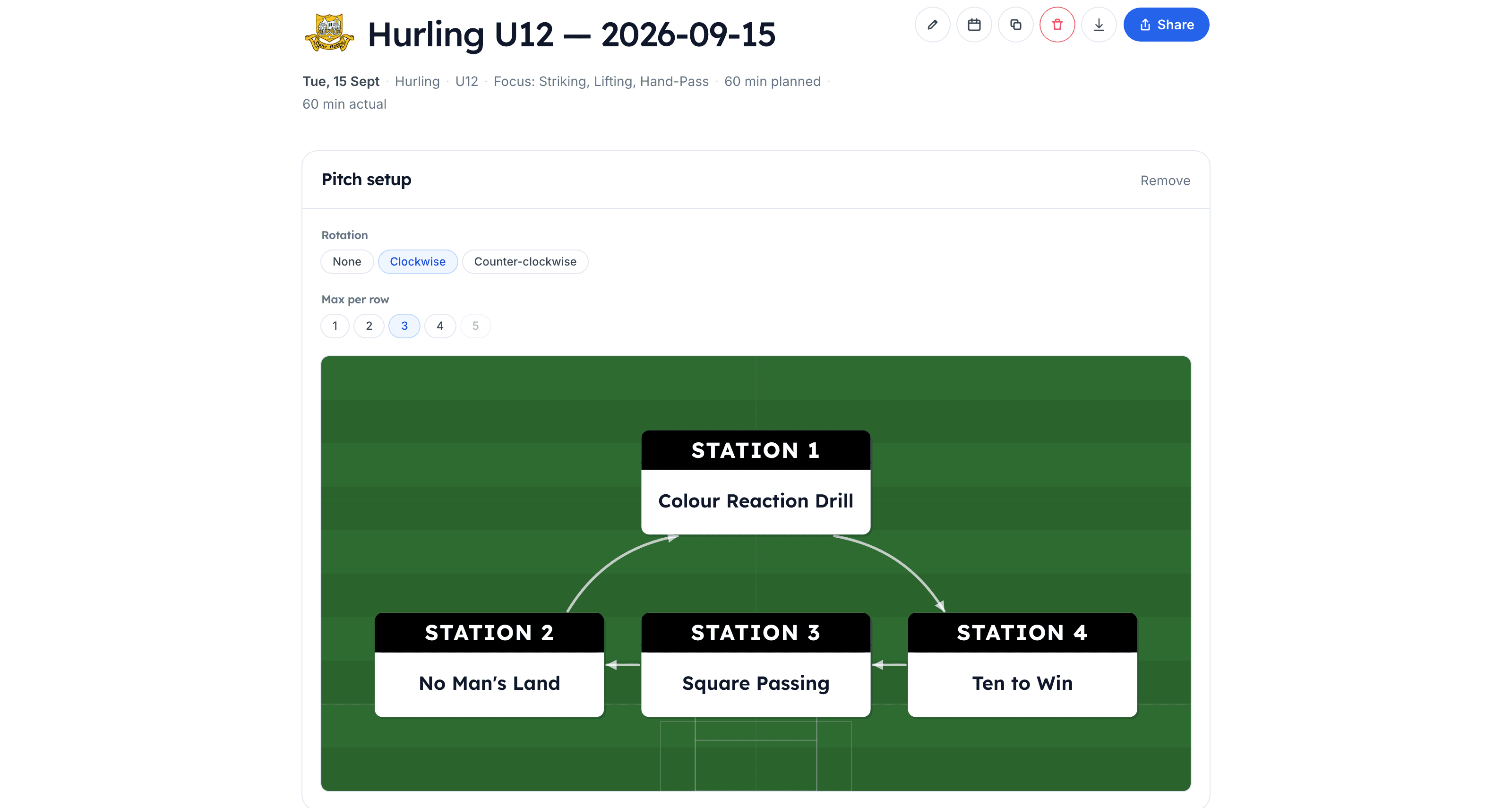Click the '60 min planned' text
This screenshot has height=808, width=1512.
773,82
